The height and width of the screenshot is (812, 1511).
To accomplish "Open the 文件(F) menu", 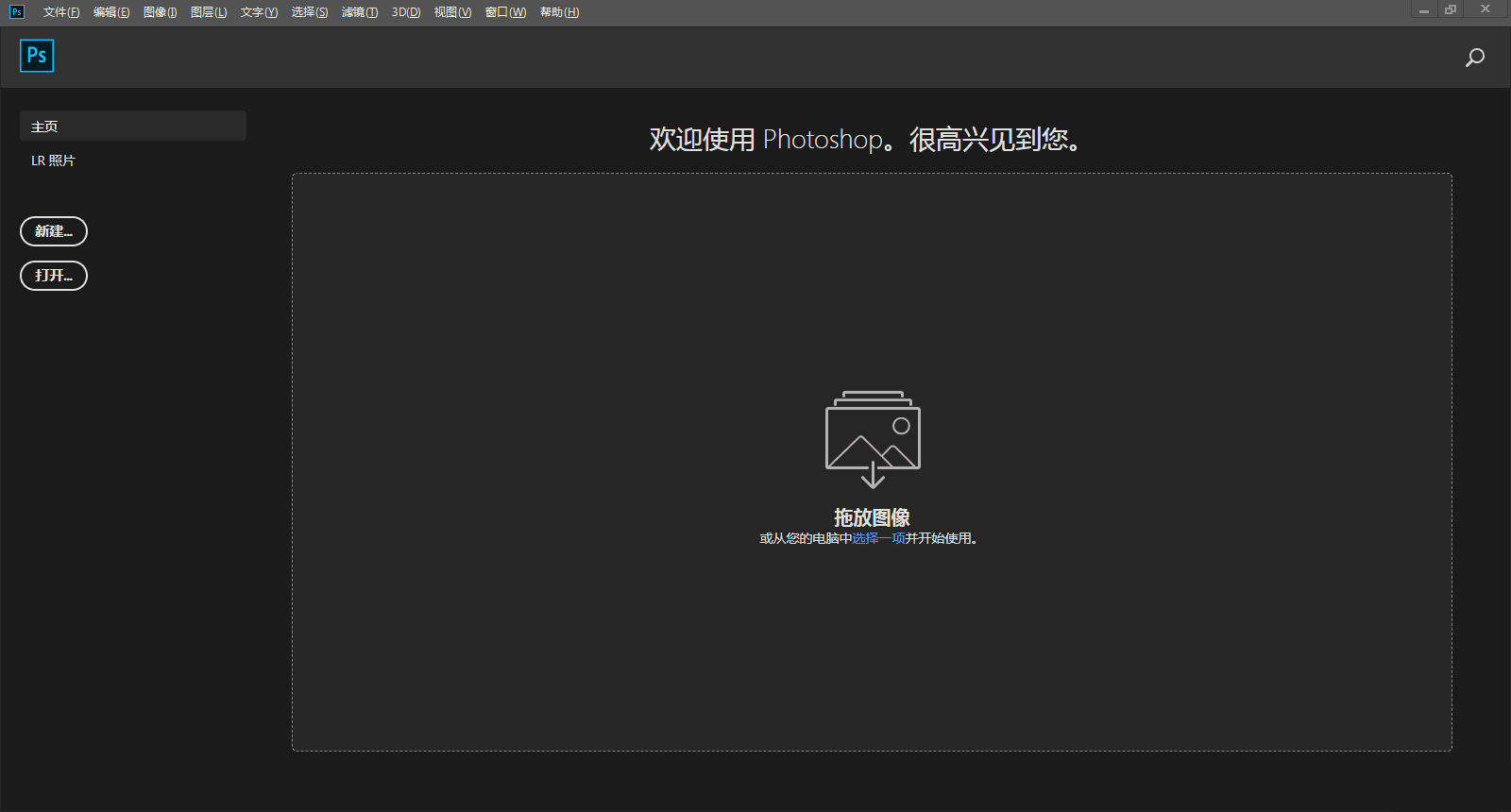I will point(61,12).
